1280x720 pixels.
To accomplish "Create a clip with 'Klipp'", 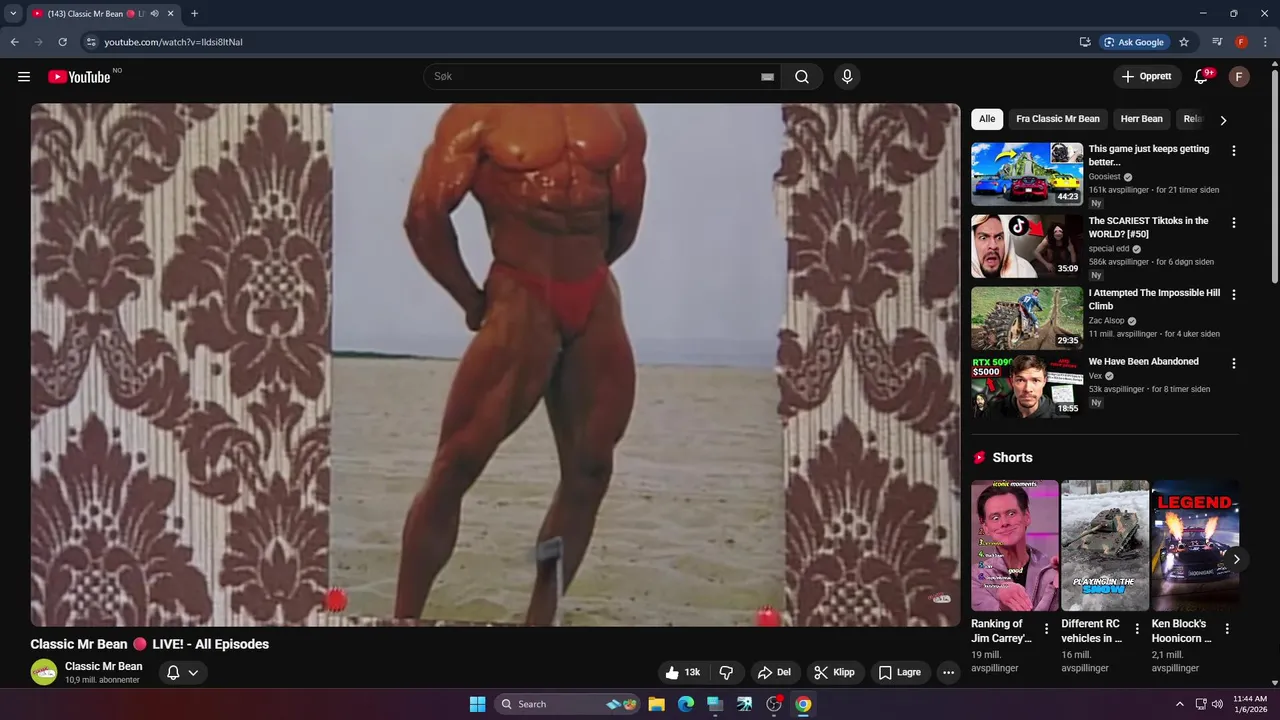I will 834,672.
